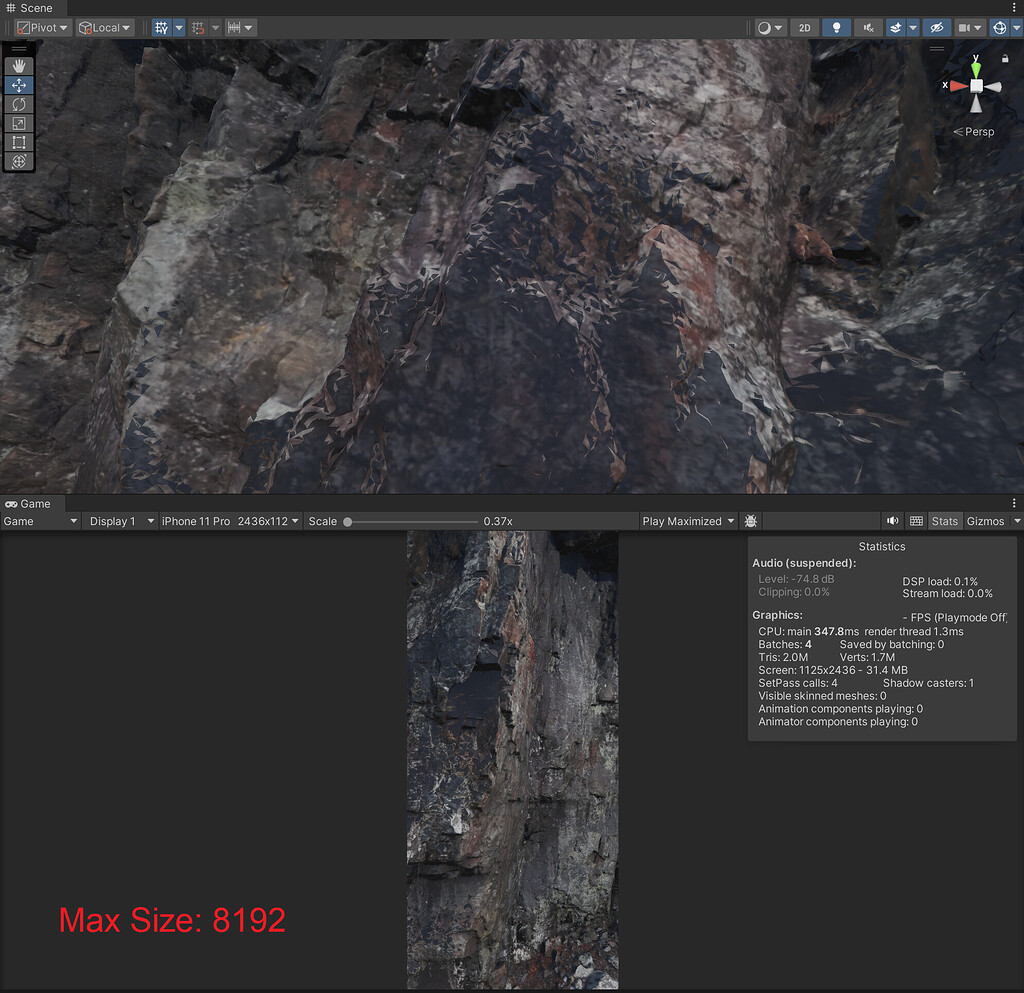
Task: Open the Play Maximized dropdown
Action: [x=688, y=520]
